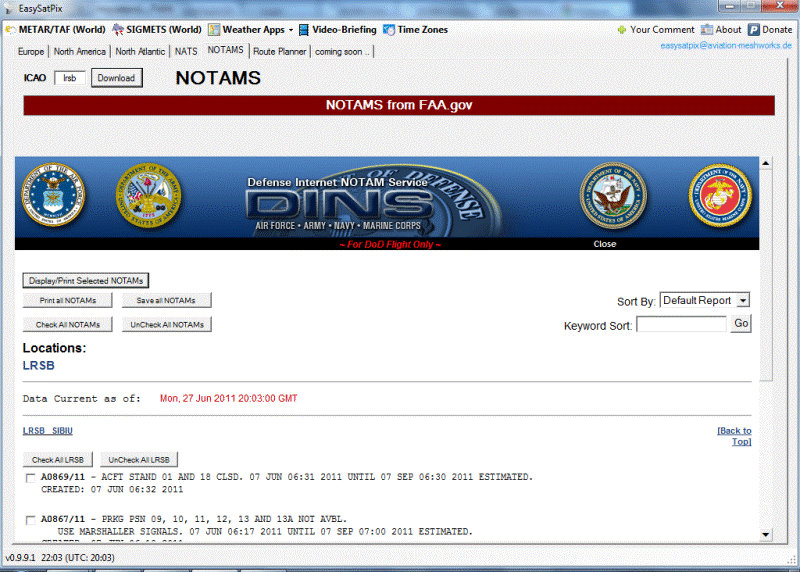Click the Donate PayPal icon
The height and width of the screenshot is (572, 800).
(x=754, y=30)
